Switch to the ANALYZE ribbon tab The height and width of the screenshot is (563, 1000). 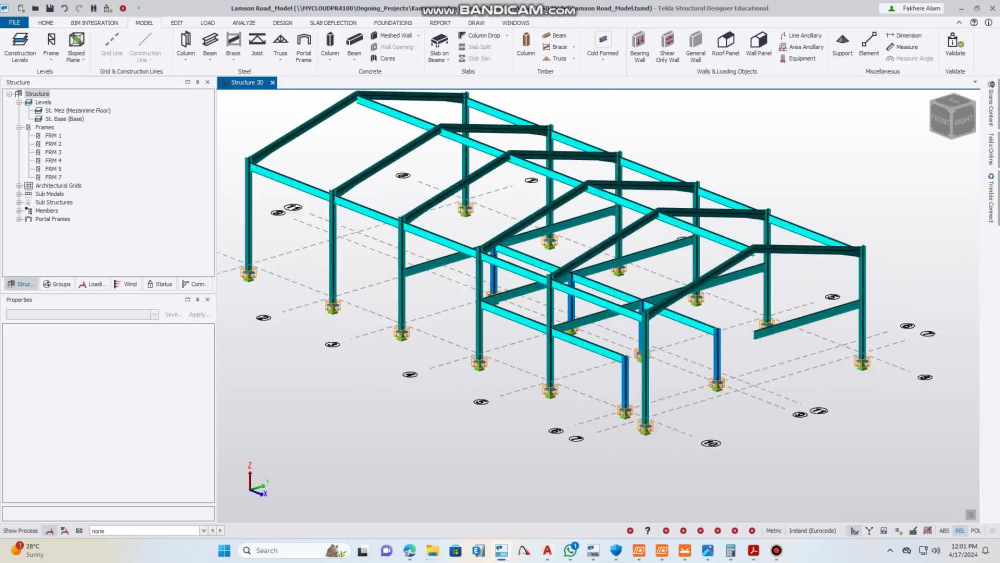click(244, 22)
